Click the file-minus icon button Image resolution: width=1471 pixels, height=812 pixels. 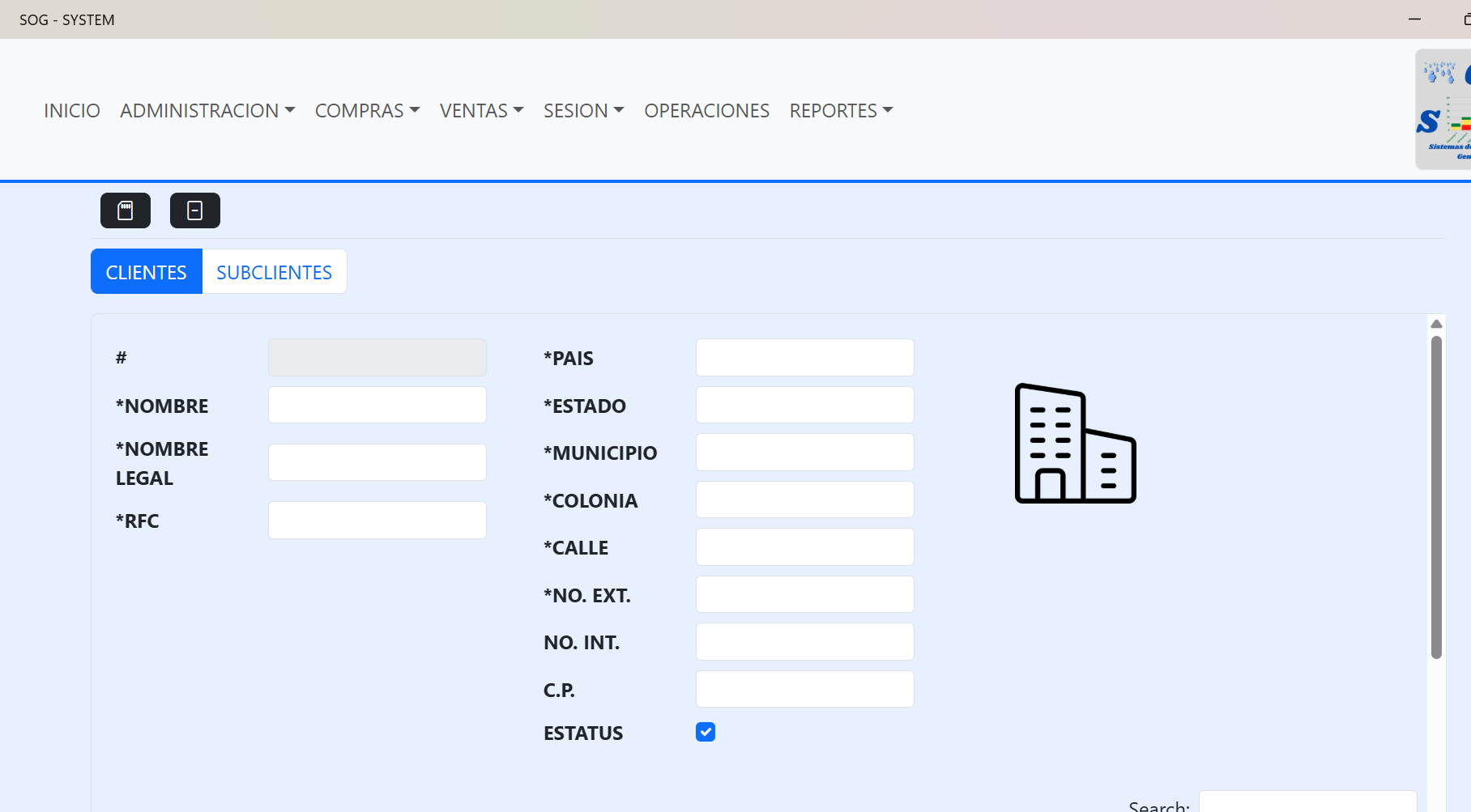(x=195, y=210)
